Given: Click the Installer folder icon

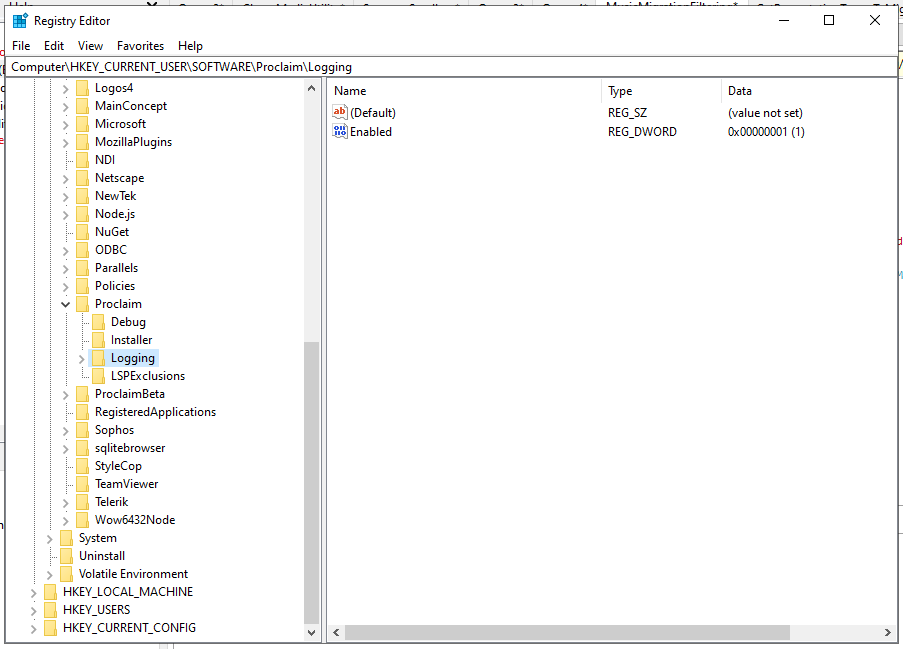Looking at the screenshot, I should 98,340.
